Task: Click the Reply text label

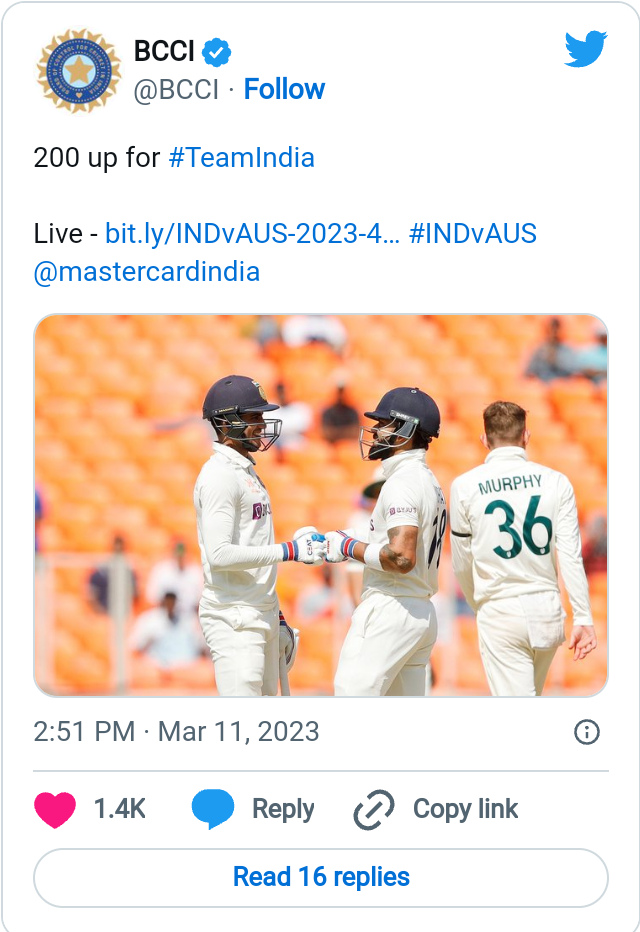Action: [283, 809]
